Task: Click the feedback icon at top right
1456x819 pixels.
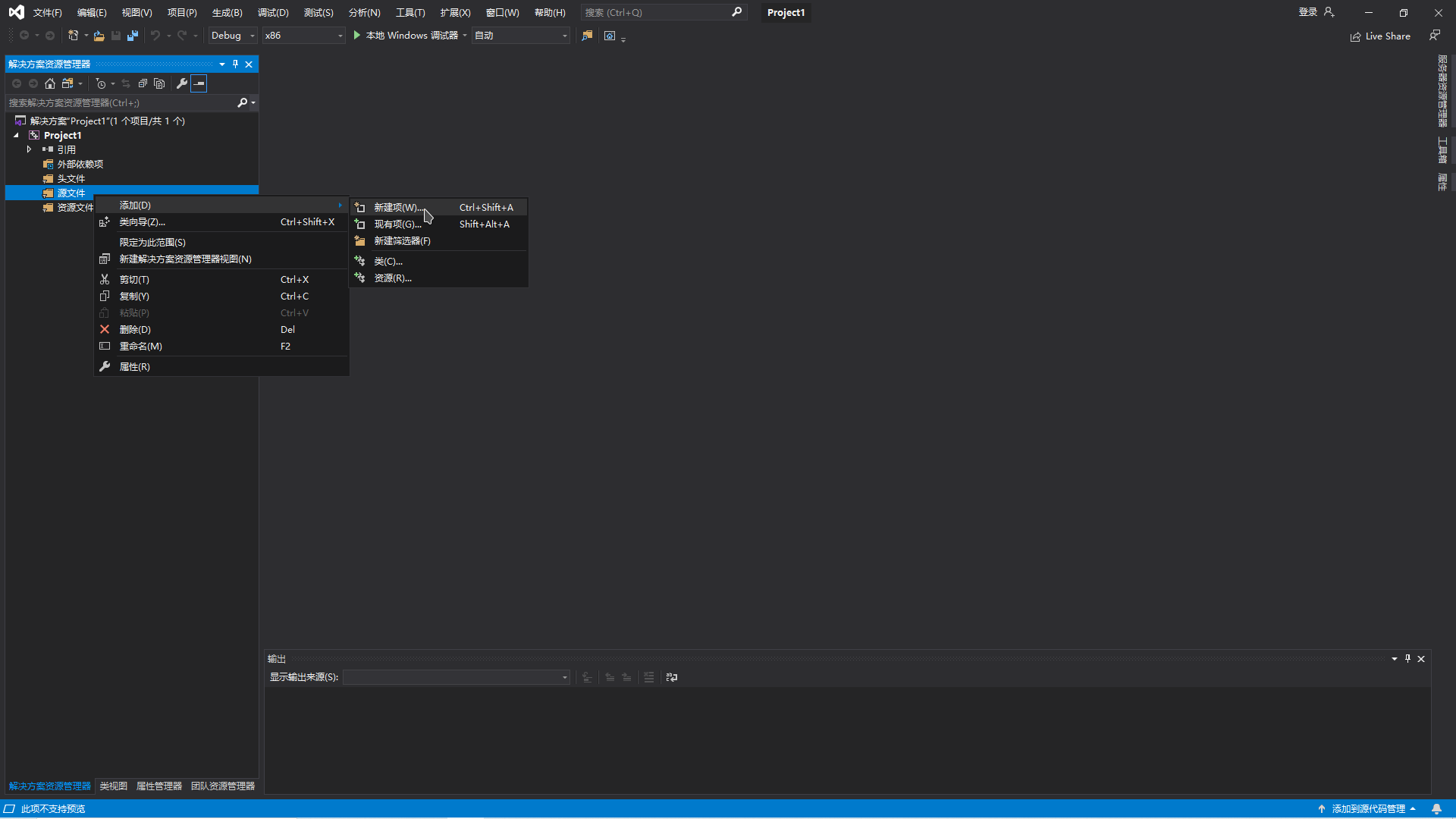Action: [1434, 36]
